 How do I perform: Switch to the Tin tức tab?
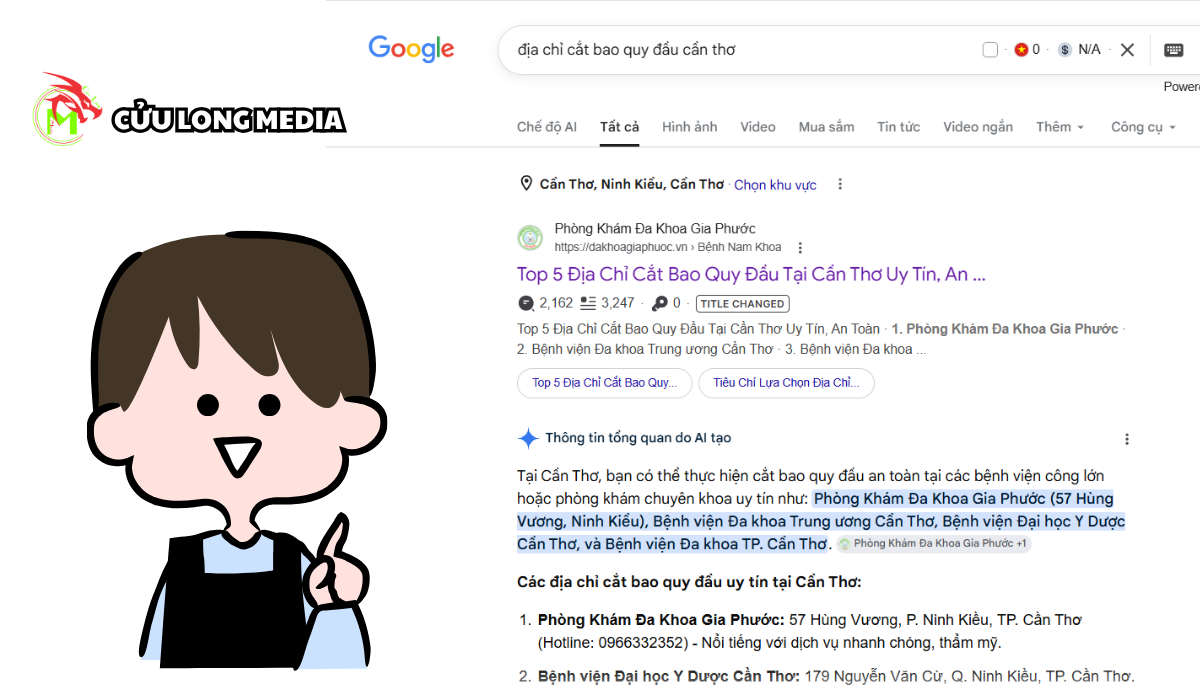tap(899, 127)
